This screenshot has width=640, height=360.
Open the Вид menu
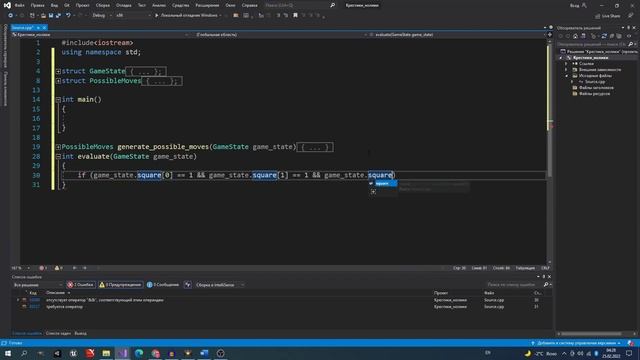coord(54,5)
